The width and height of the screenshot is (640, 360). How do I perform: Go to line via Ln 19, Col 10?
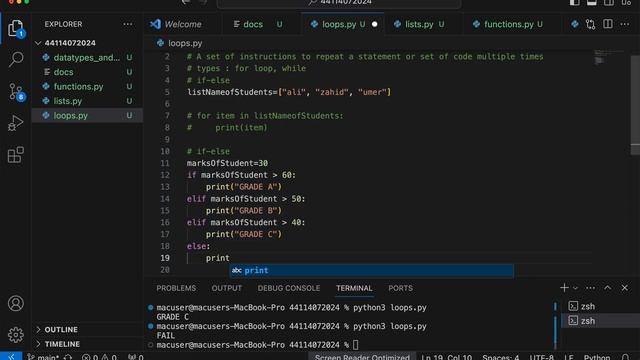pyautogui.click(x=447, y=357)
